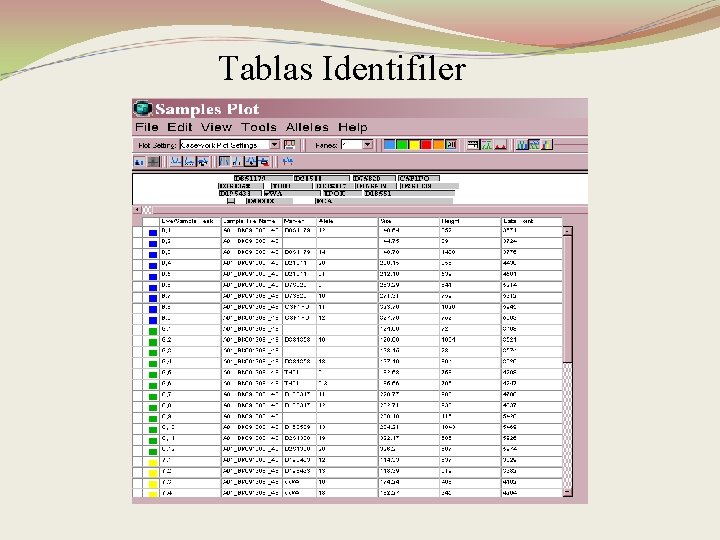Open the Help menu
The width and height of the screenshot is (720, 540).
[353, 127]
